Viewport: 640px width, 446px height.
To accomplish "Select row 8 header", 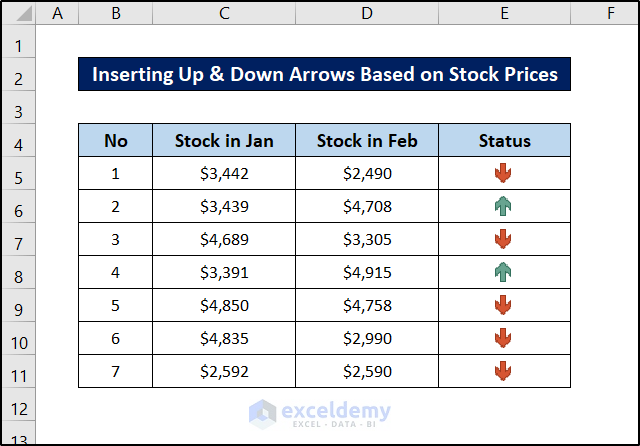I will pos(19,273).
